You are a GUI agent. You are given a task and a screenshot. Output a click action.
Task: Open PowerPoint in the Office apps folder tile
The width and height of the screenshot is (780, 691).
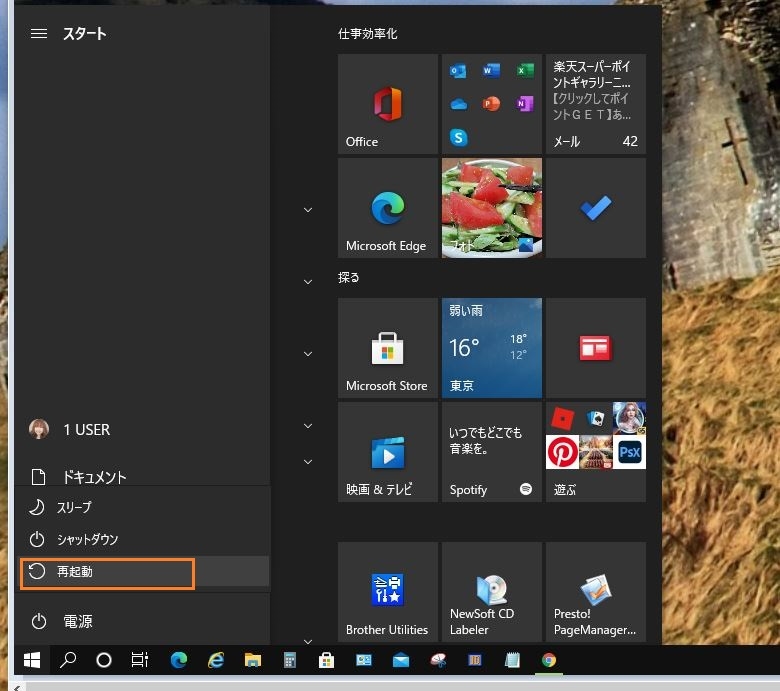coord(491,103)
